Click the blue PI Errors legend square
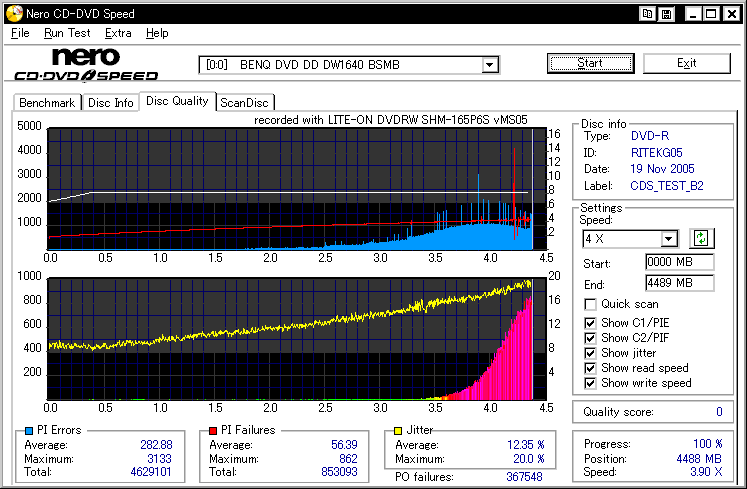Viewport: 747px width, 489px height. pos(28,431)
